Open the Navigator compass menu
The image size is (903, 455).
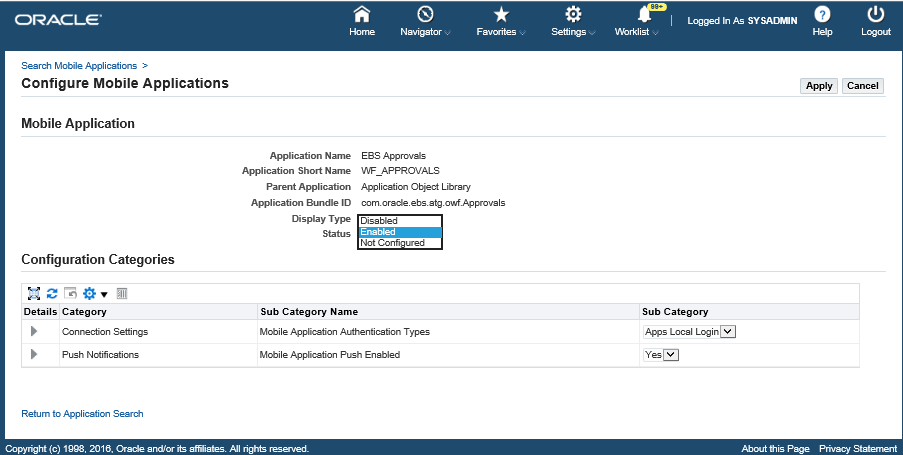425,14
